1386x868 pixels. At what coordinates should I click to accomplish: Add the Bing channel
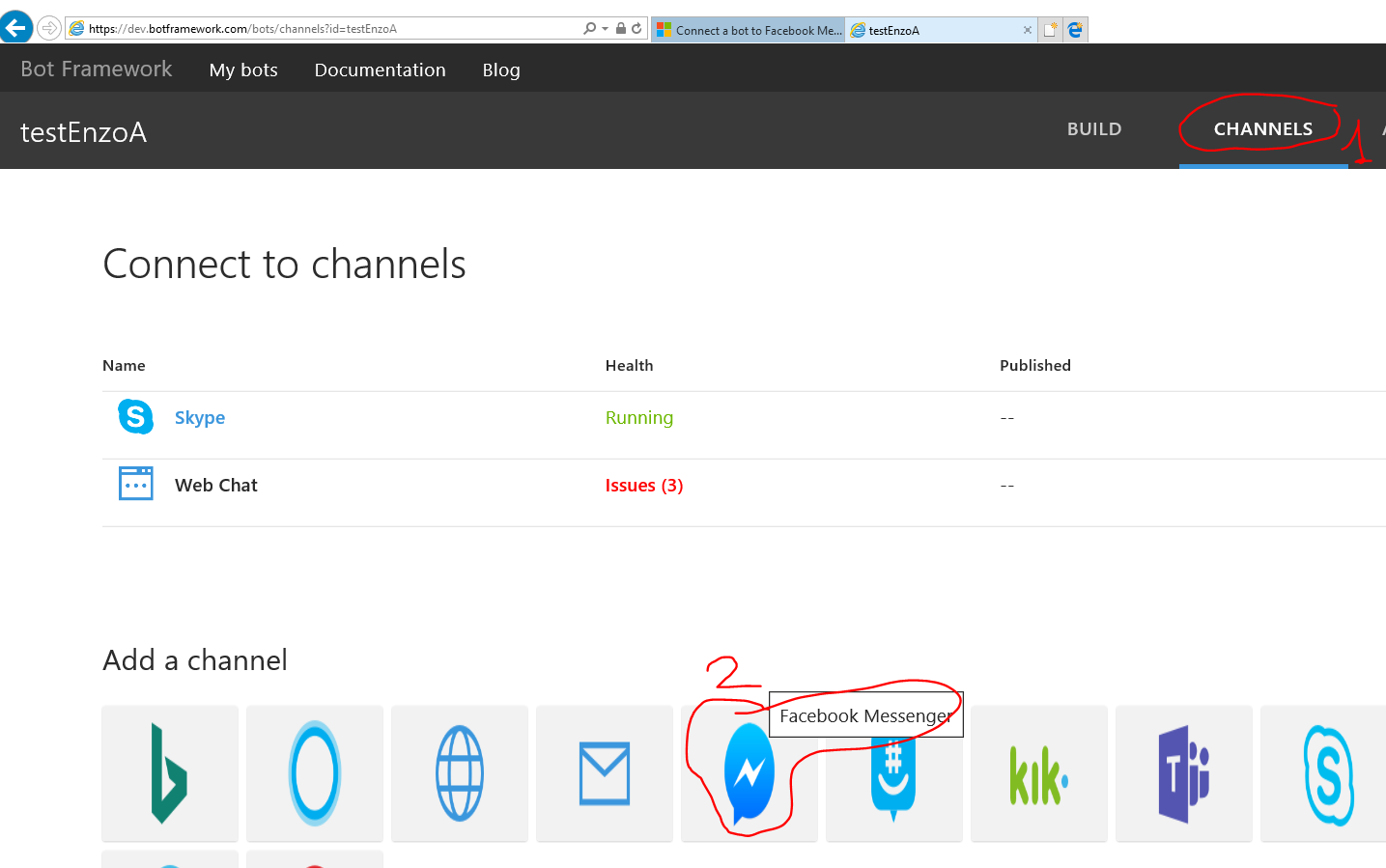[x=169, y=773]
